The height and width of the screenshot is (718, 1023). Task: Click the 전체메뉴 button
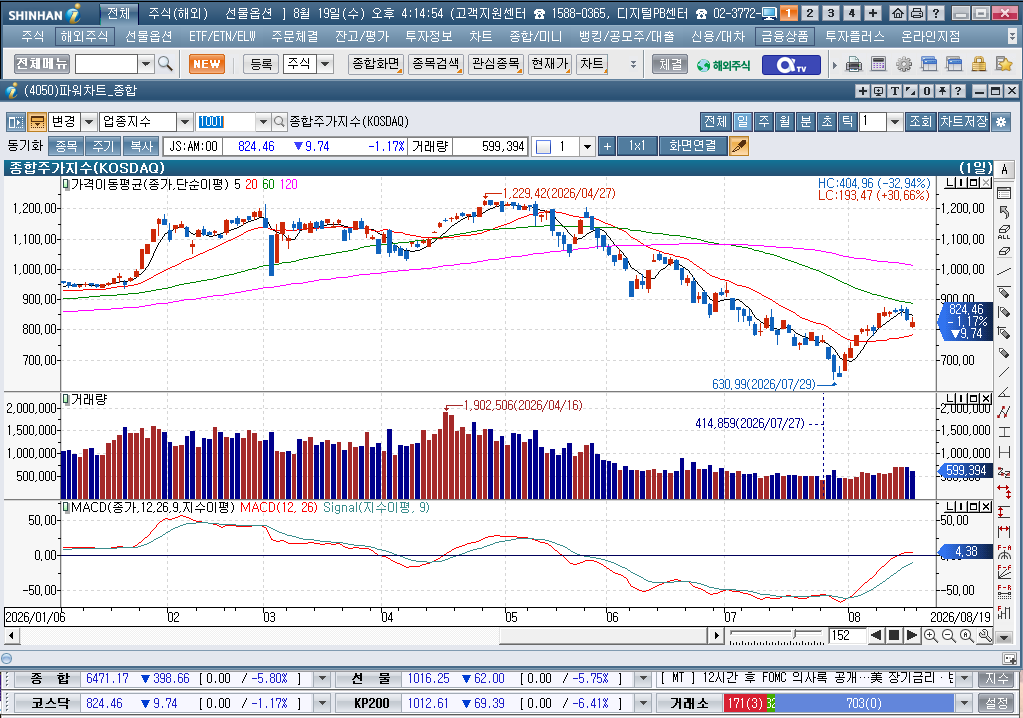pos(42,64)
